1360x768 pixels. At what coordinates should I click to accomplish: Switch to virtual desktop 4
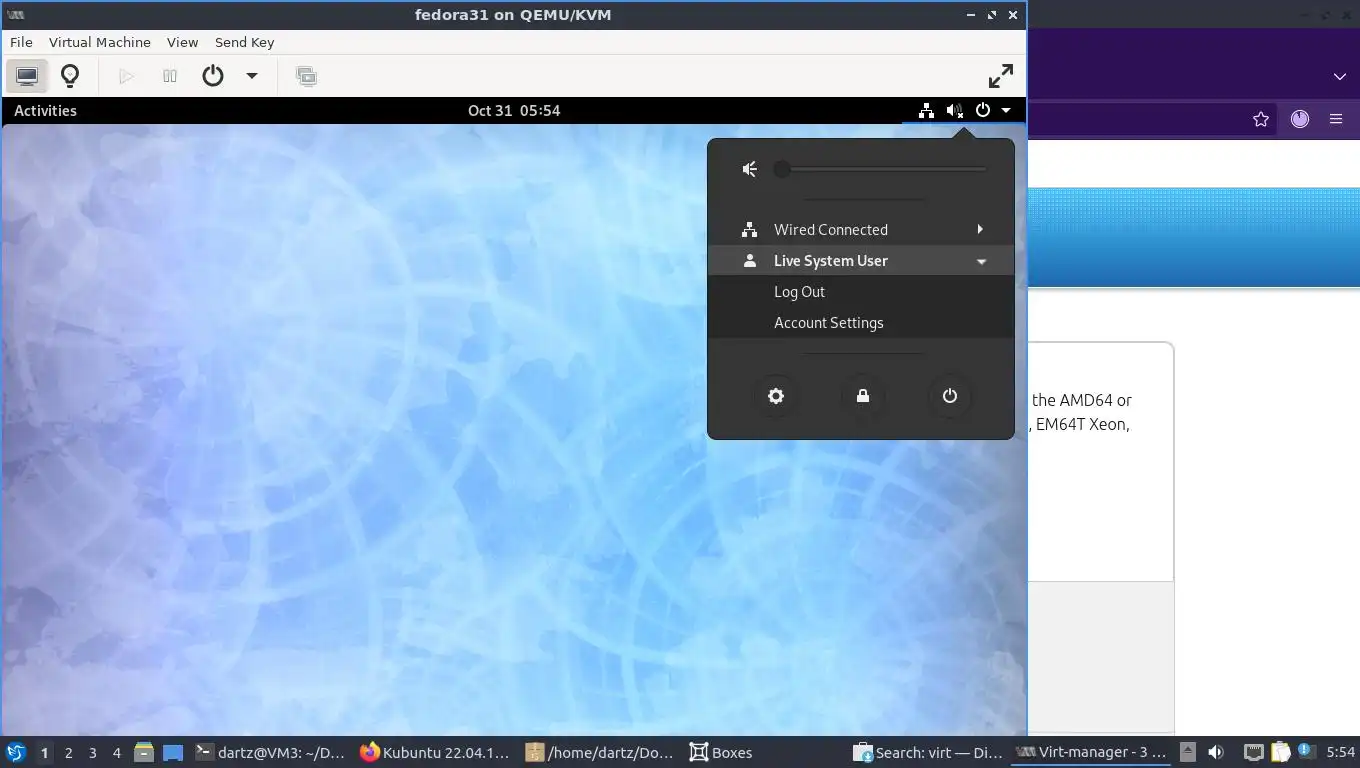[x=116, y=752]
